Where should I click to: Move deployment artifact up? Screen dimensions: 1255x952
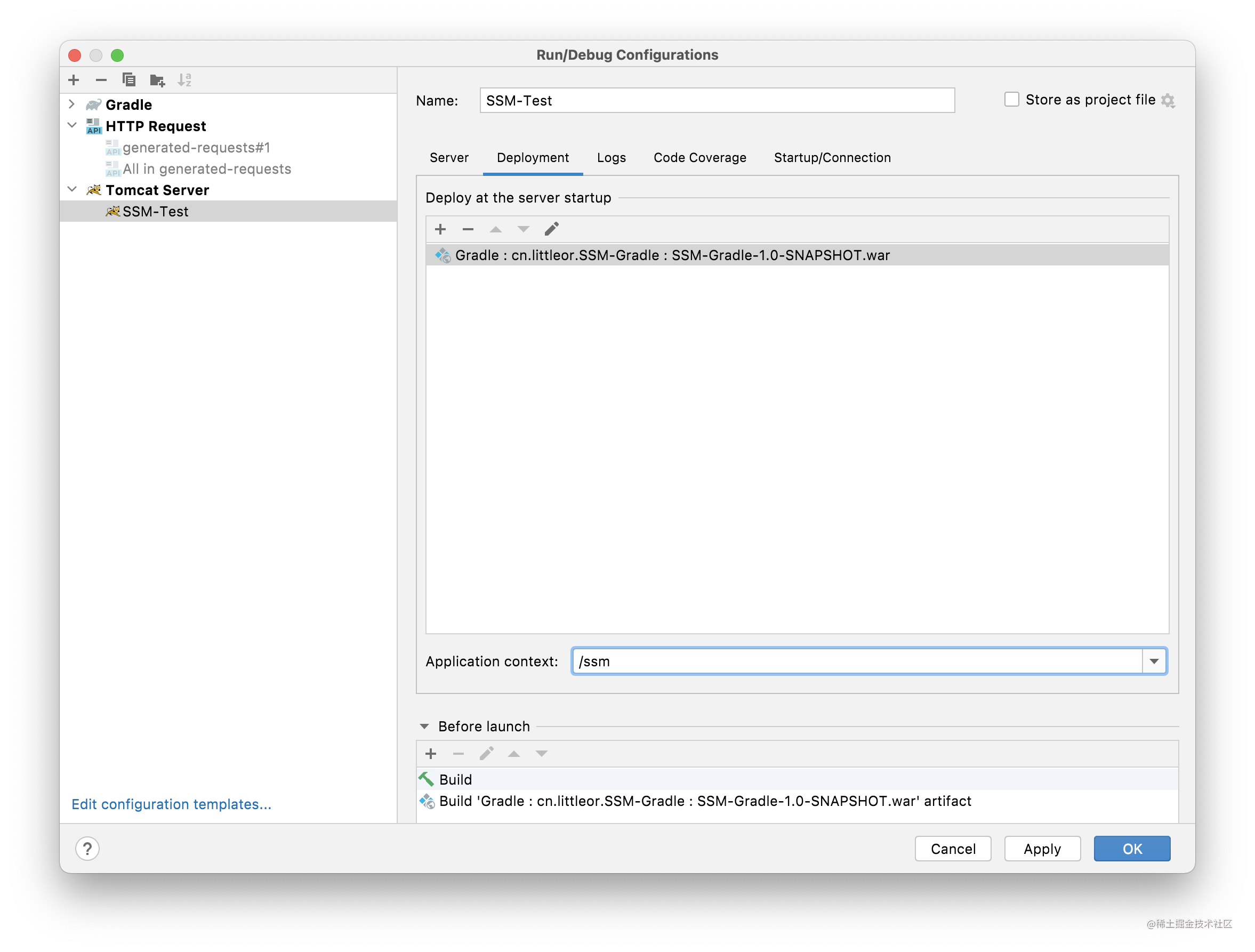tap(496, 229)
